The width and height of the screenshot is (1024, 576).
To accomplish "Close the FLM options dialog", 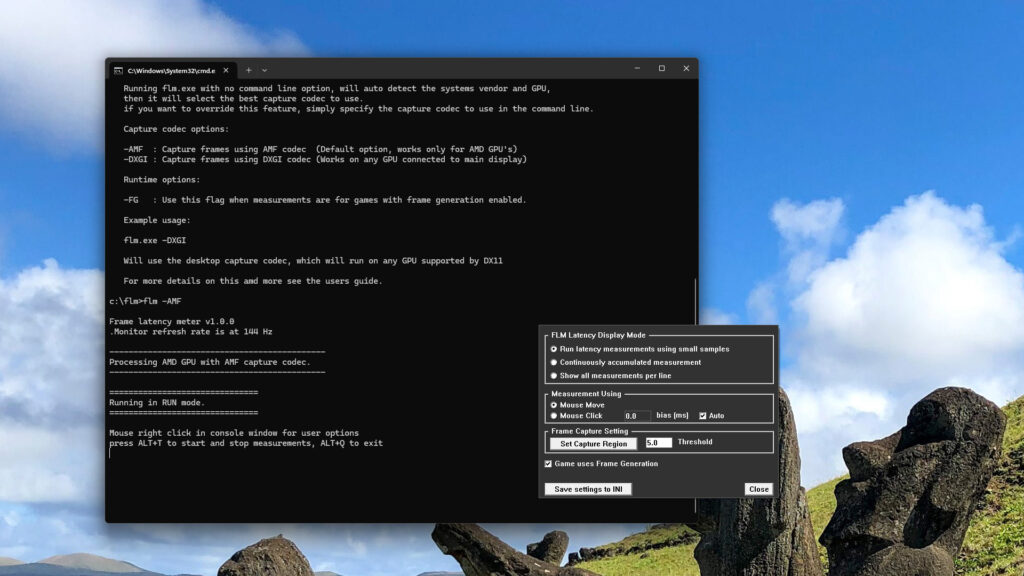I will 758,489.
